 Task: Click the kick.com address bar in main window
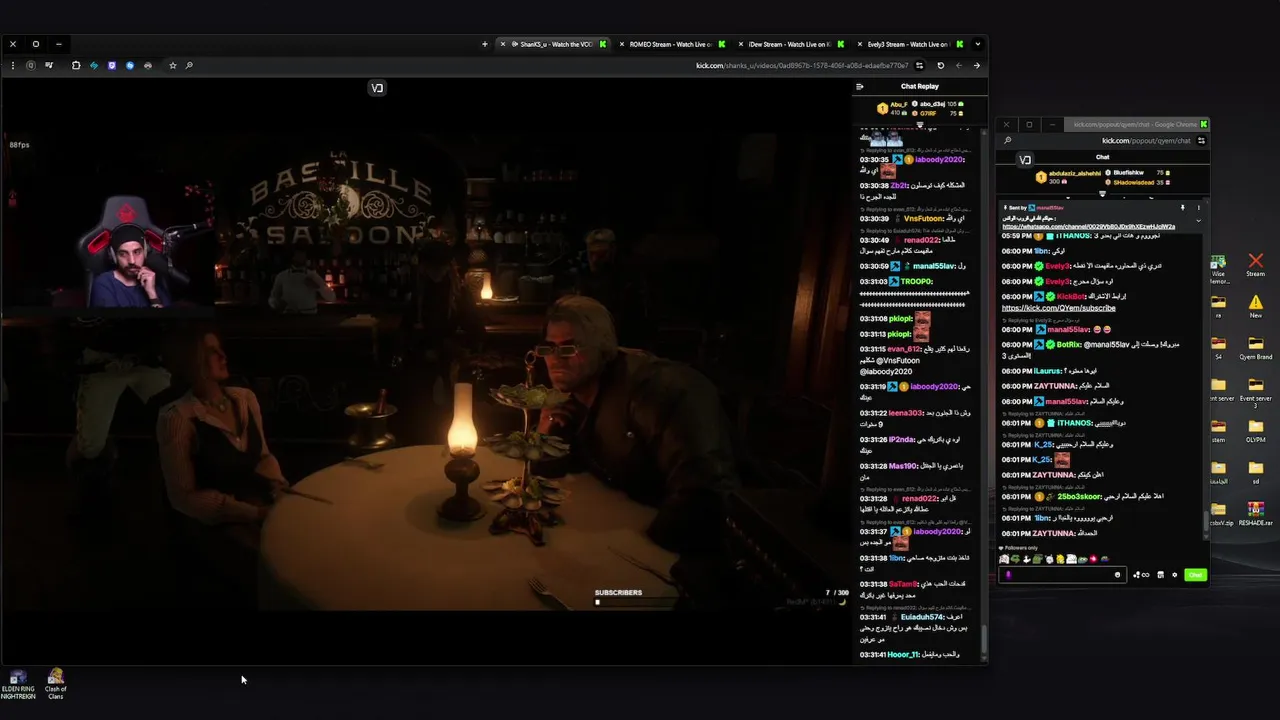tap(802, 65)
